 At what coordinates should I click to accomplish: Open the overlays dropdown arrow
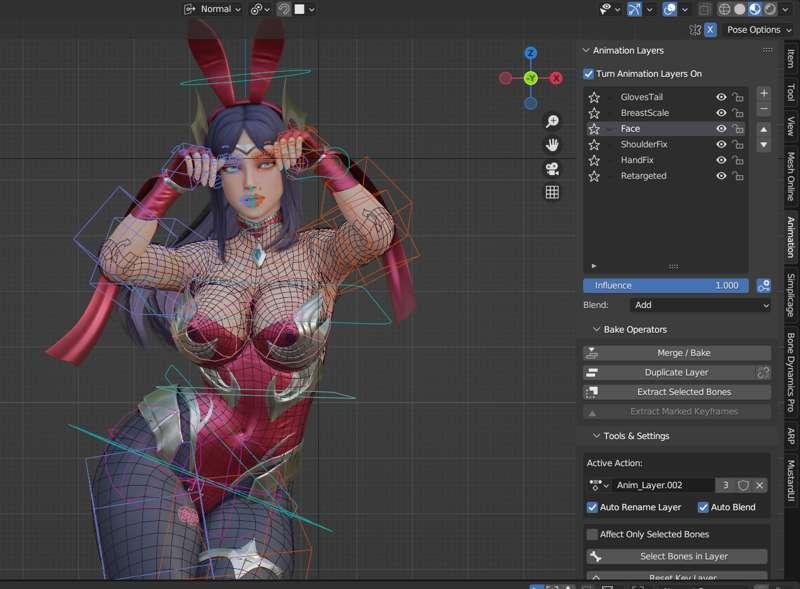point(685,9)
